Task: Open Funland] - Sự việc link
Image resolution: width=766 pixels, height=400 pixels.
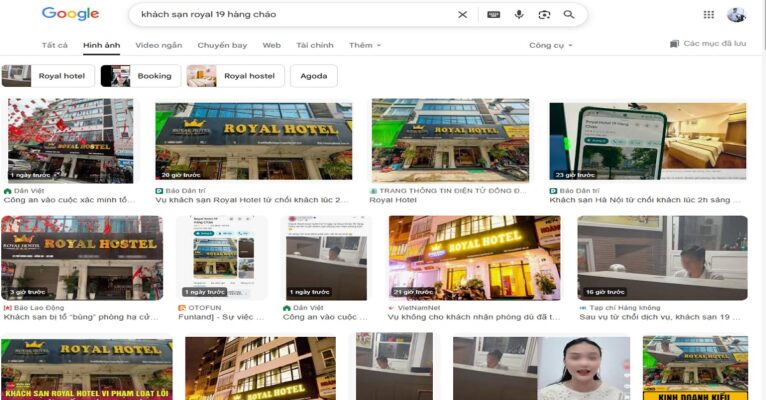Action: [x=221, y=317]
